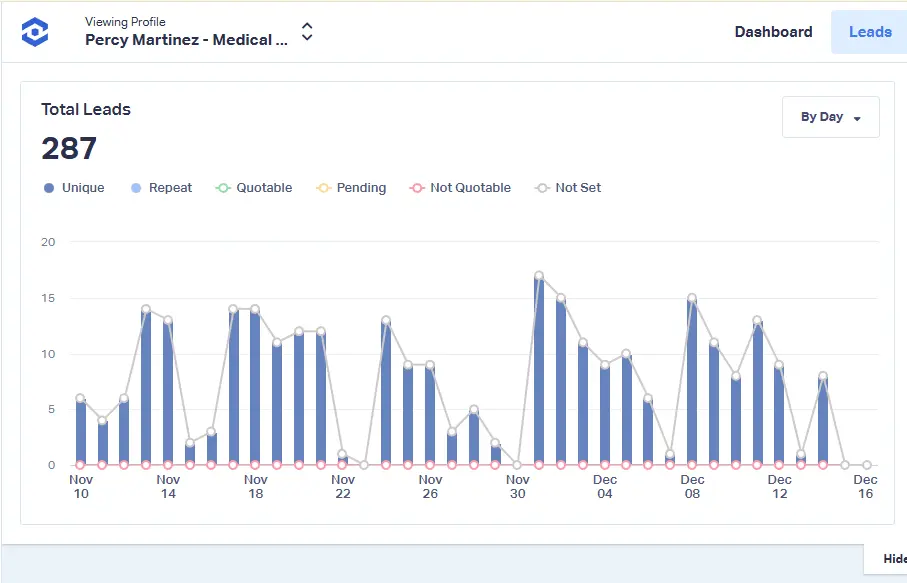The width and height of the screenshot is (907, 583).
Task: Click the Hide button at bottom right
Action: pyautogui.click(x=892, y=559)
